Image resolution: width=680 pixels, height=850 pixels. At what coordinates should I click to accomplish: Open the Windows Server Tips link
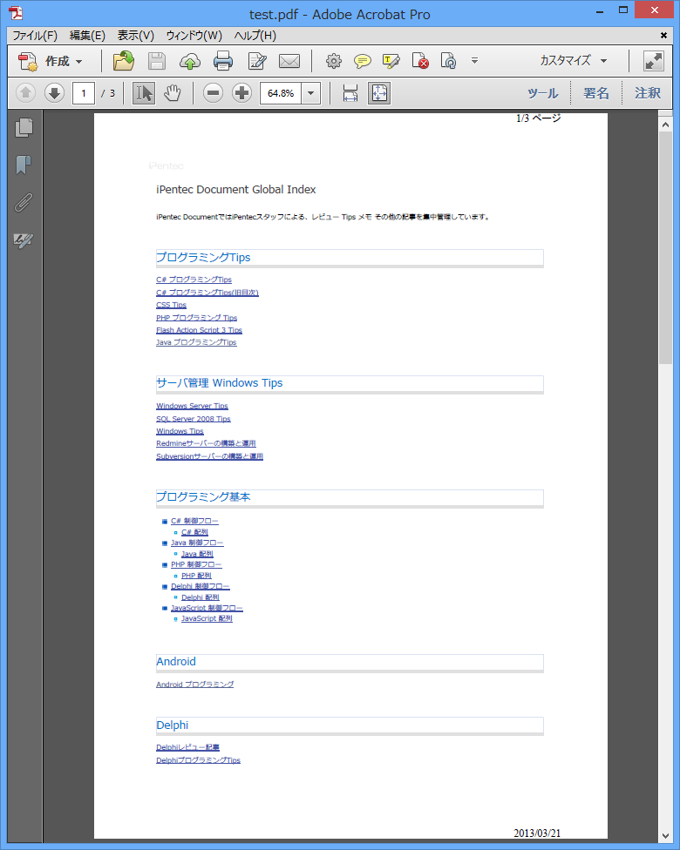(192, 406)
